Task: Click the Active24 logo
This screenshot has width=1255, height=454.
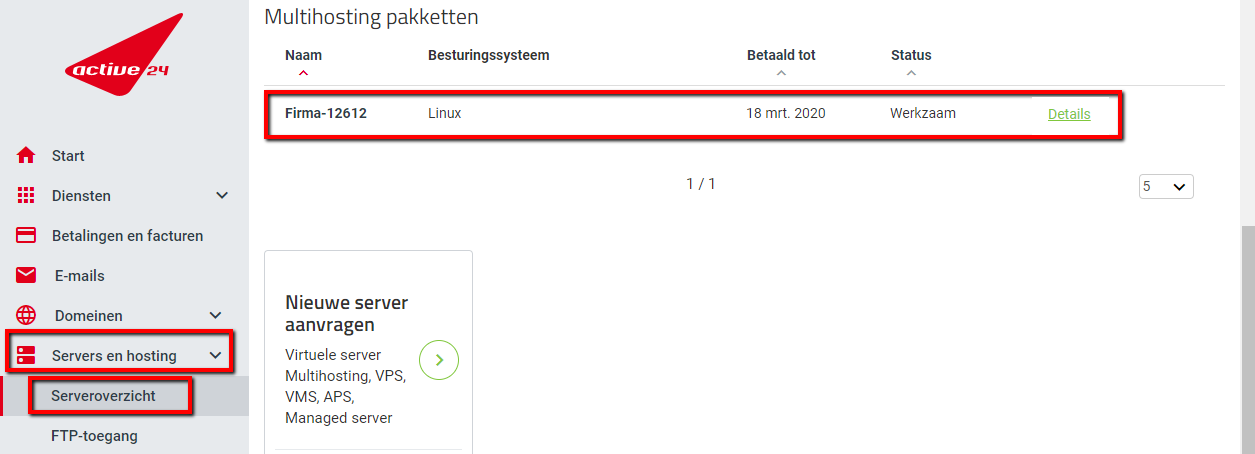Action: point(125,55)
